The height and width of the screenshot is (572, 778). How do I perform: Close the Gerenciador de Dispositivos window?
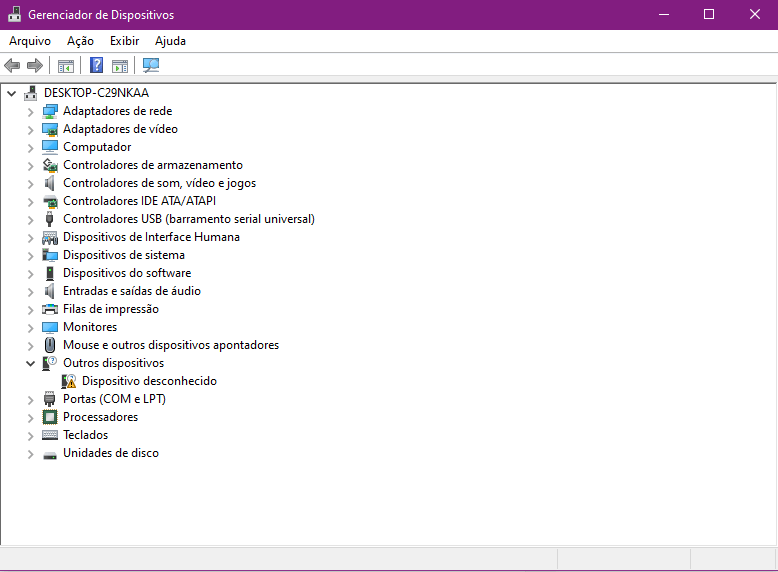755,14
